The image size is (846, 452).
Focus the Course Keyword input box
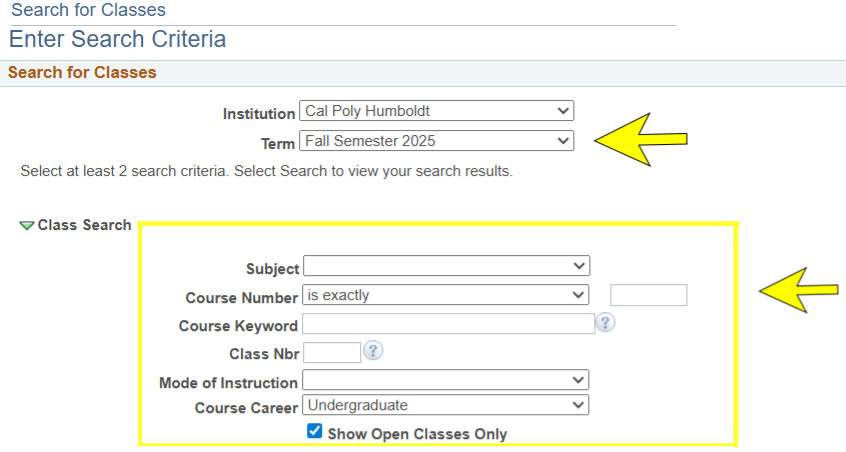click(x=448, y=324)
